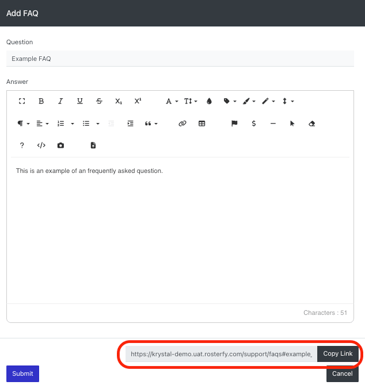Submit the FAQ form

coord(23,374)
